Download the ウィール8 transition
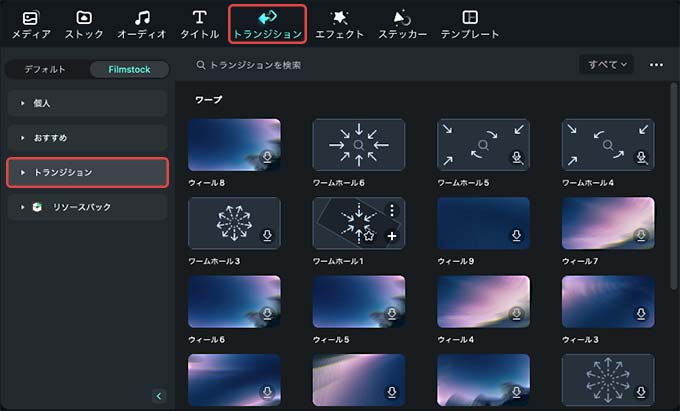Viewport: 680px width, 411px height. tap(268, 157)
